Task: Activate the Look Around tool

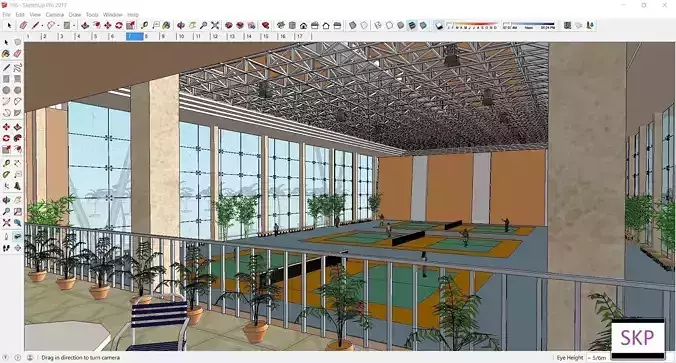Action: click(x=17, y=237)
